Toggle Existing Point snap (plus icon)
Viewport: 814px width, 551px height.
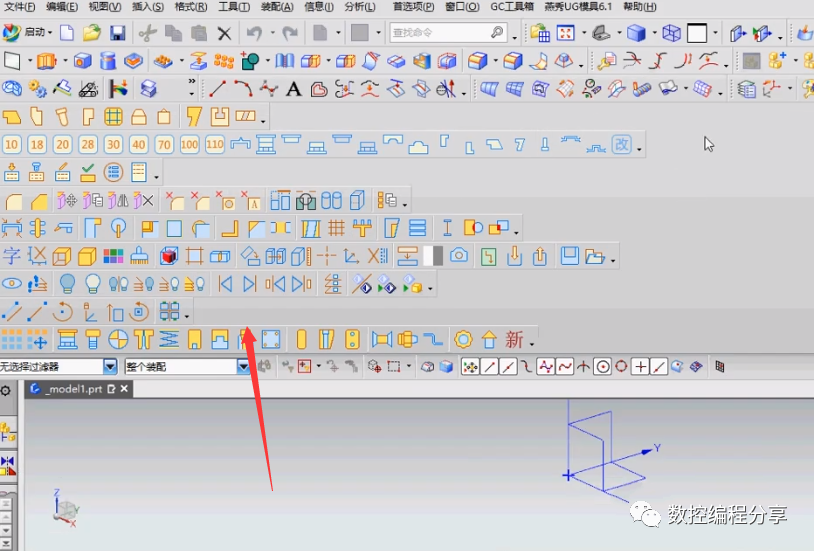pos(640,367)
